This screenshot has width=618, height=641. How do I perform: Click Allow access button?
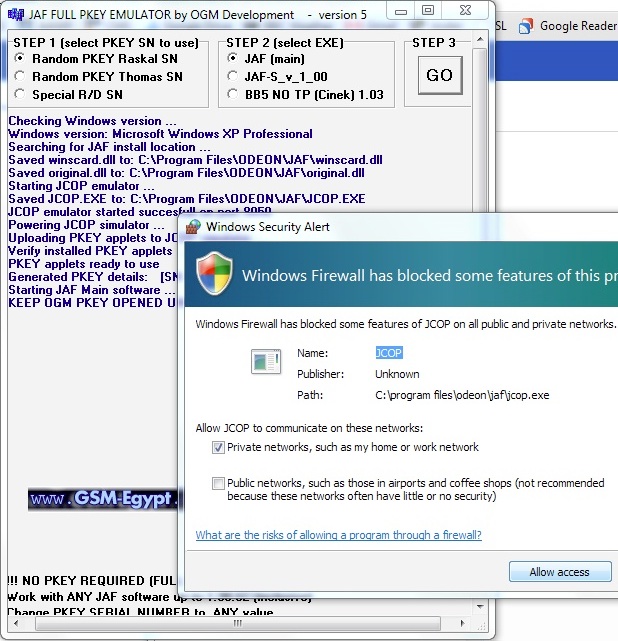[560, 572]
